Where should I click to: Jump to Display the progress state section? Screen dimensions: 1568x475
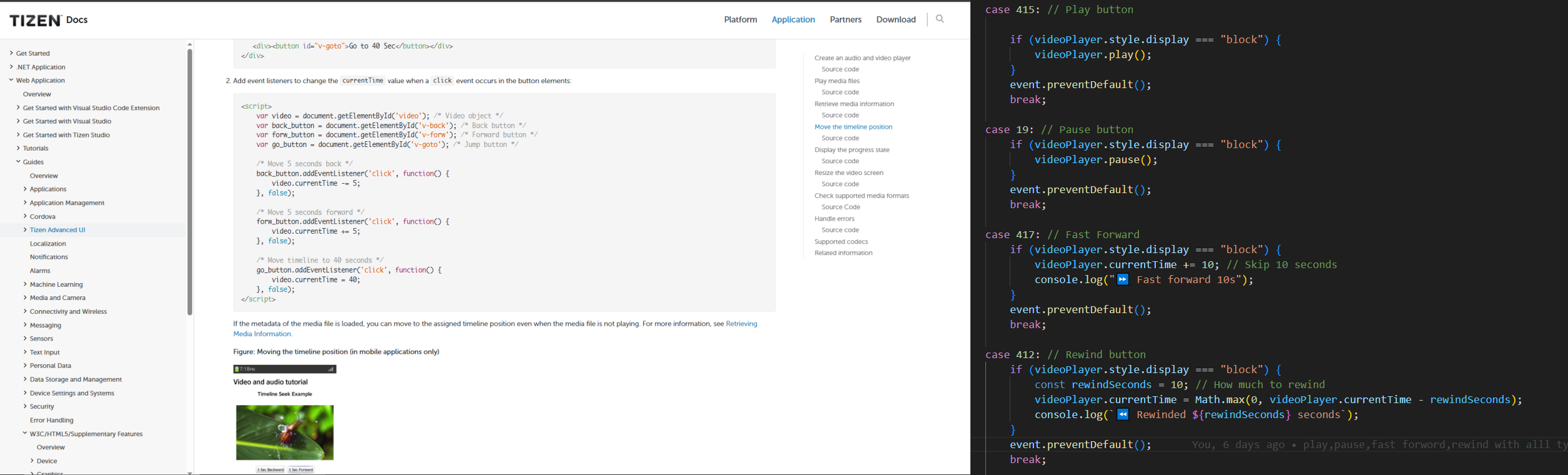(x=852, y=150)
